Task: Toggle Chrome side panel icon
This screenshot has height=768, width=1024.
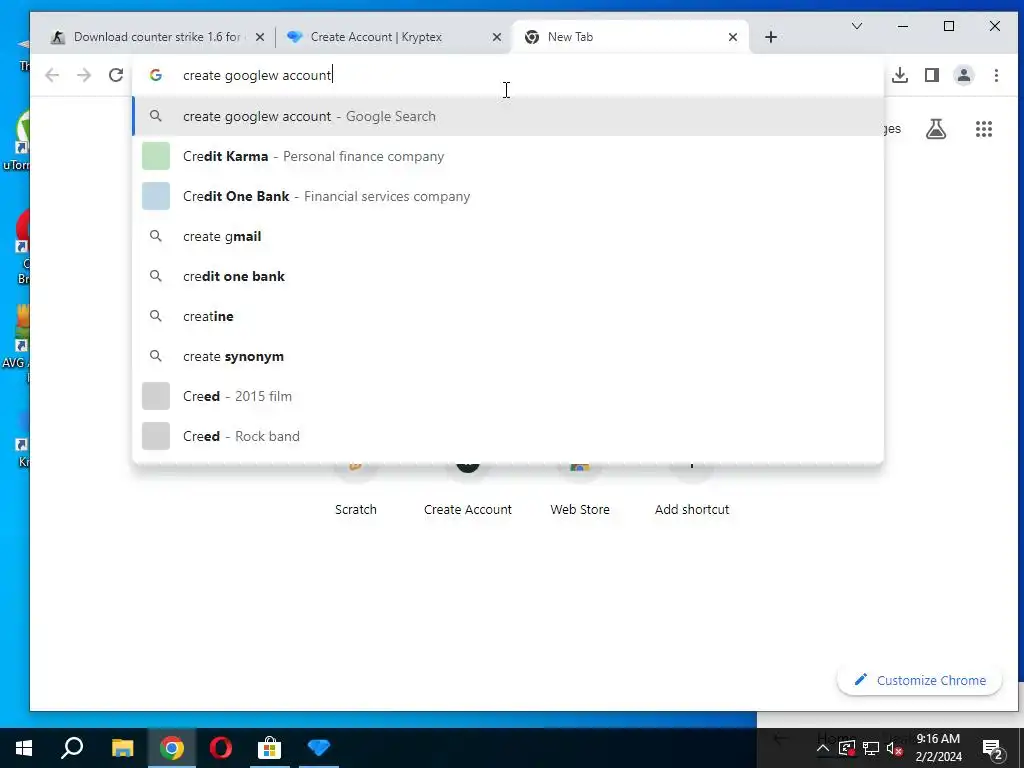Action: click(932, 75)
